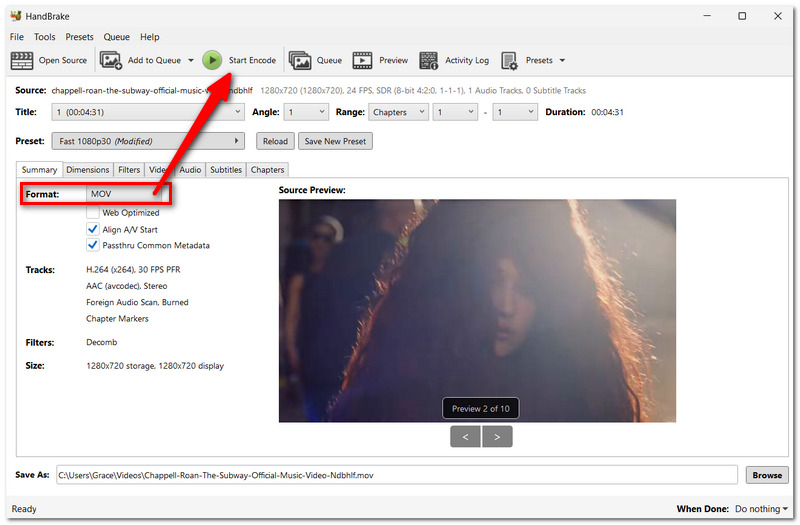800x525 pixels.
Task: Open the start chapter dropdown
Action: click(x=455, y=112)
